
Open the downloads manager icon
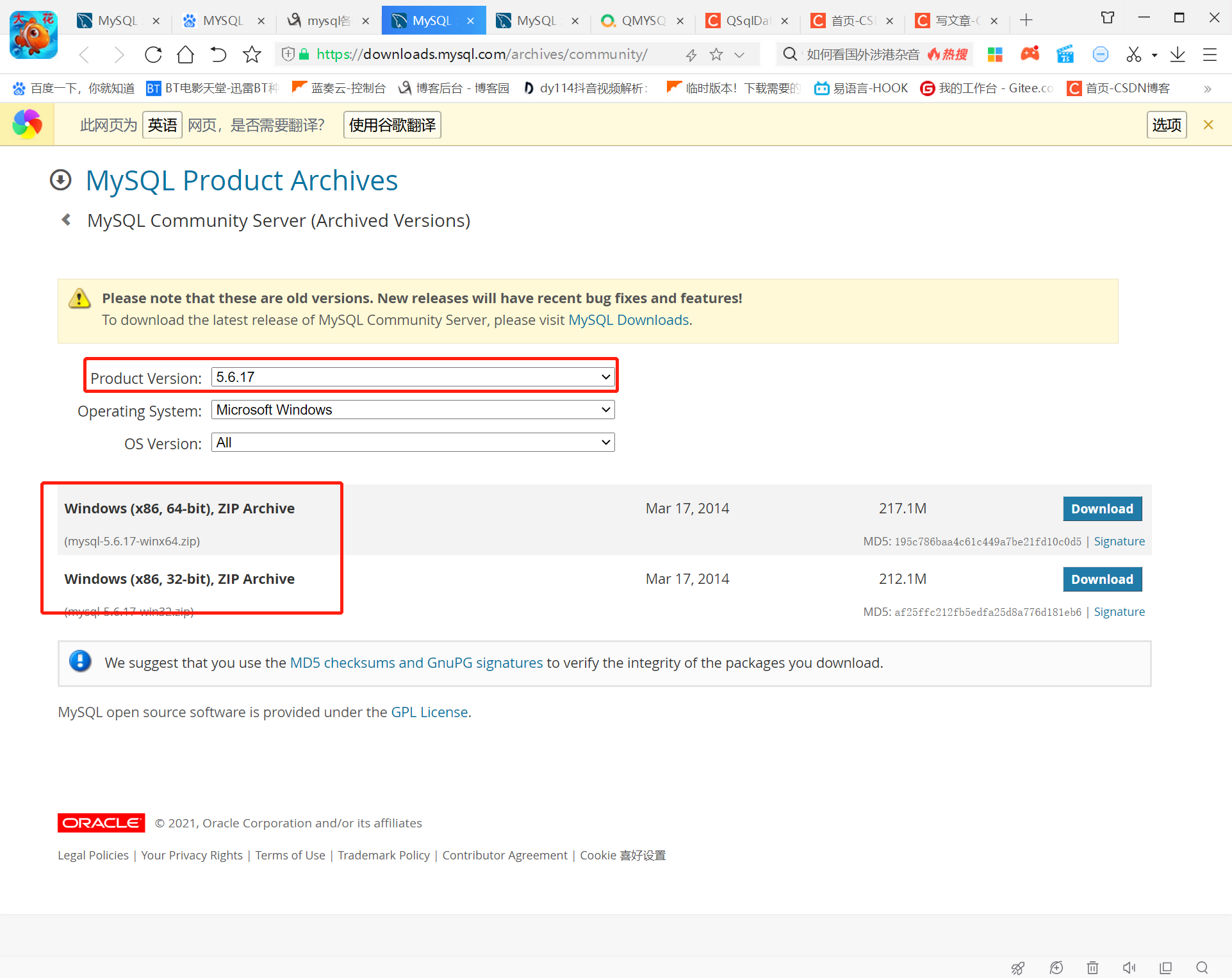1178,54
